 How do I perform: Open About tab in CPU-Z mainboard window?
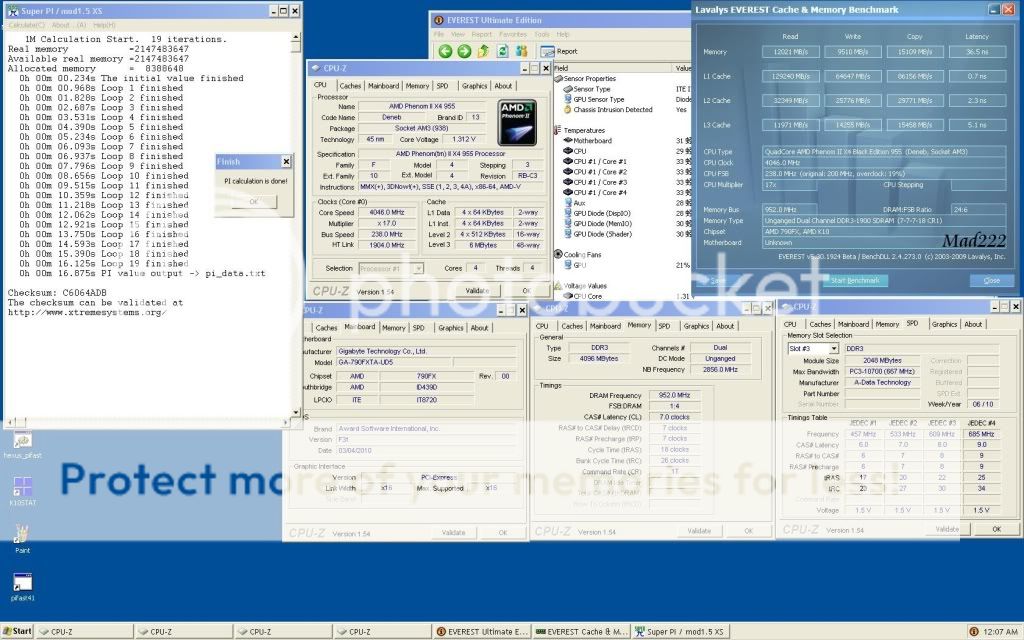pyautogui.click(x=479, y=328)
